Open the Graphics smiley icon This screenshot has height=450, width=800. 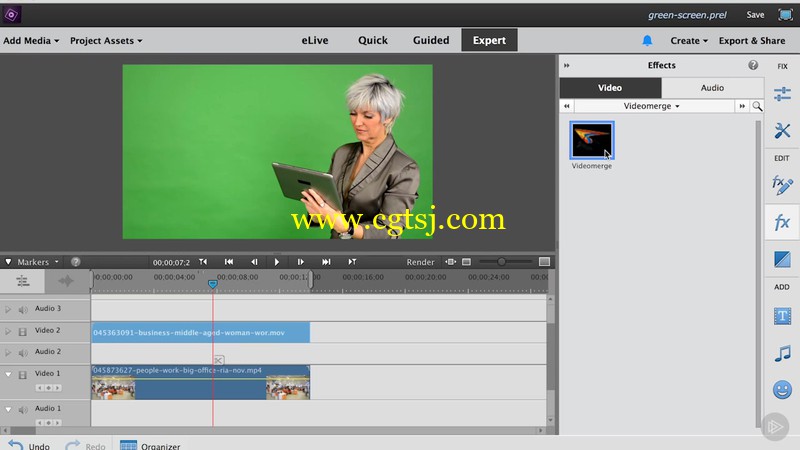pyautogui.click(x=782, y=390)
